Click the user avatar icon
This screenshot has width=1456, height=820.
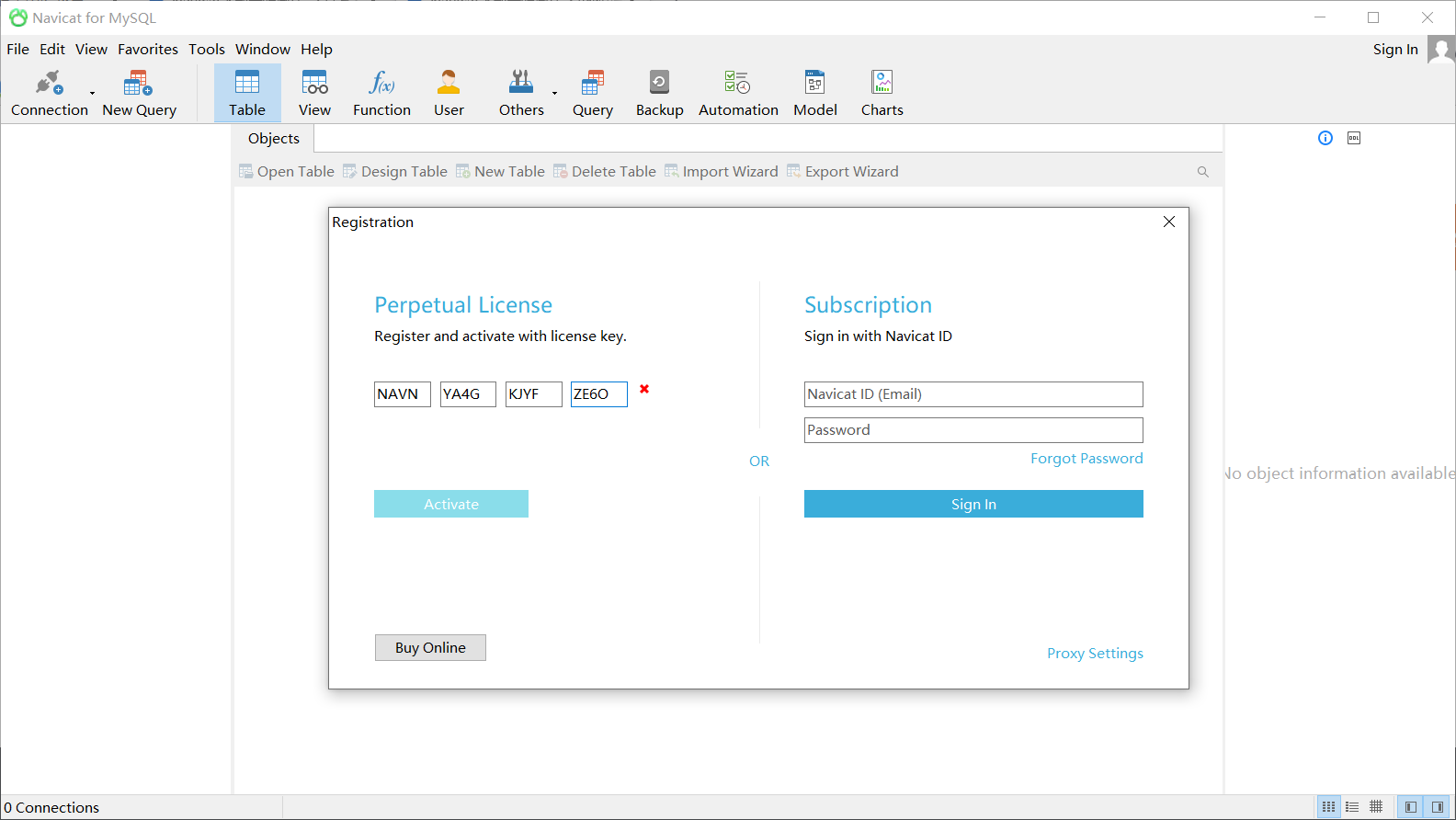pyautogui.click(x=1440, y=50)
